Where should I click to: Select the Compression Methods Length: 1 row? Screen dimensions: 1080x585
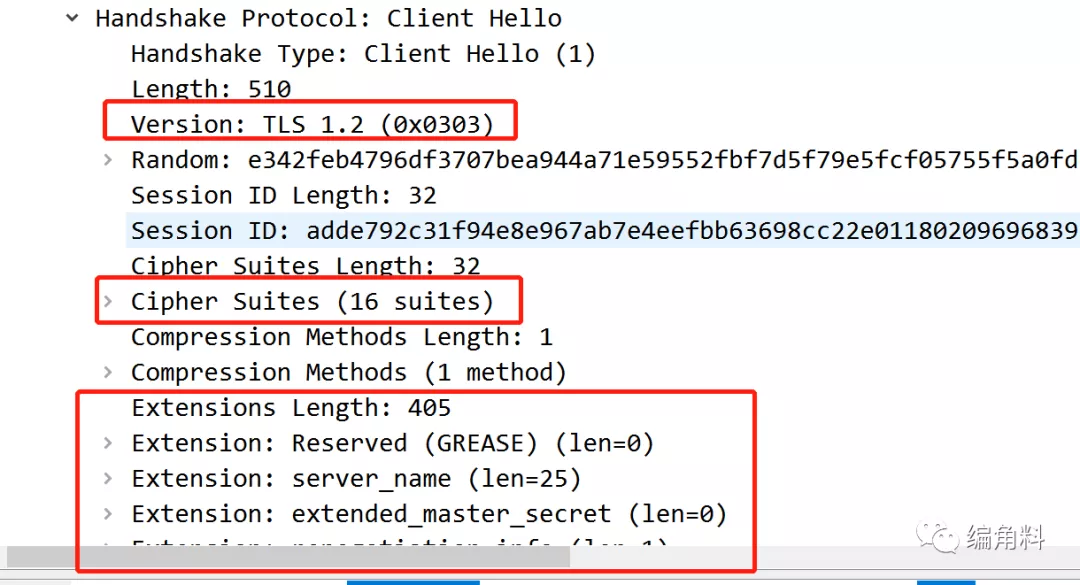pos(341,337)
